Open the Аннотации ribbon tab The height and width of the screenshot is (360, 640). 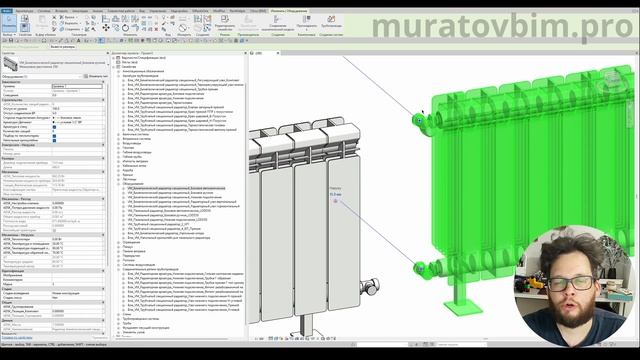coord(80,11)
